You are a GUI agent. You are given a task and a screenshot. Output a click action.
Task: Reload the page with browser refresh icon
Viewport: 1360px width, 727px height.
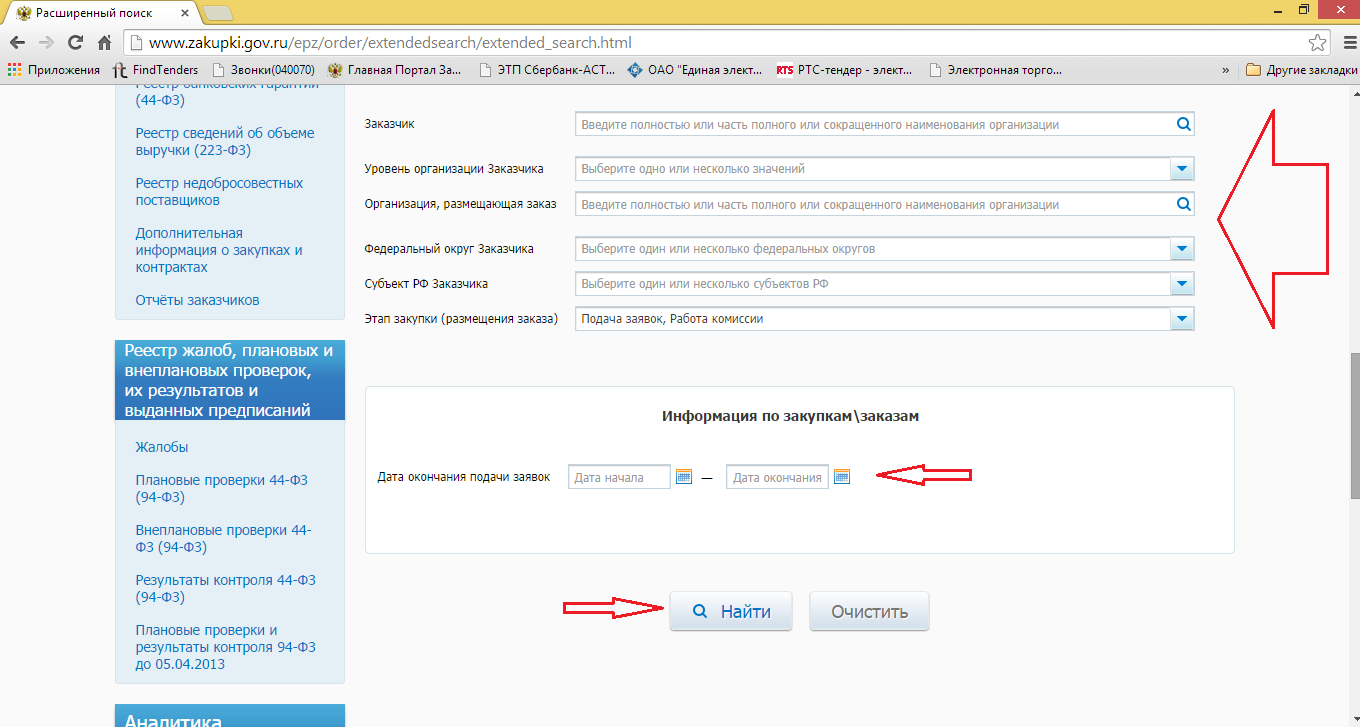(x=75, y=43)
